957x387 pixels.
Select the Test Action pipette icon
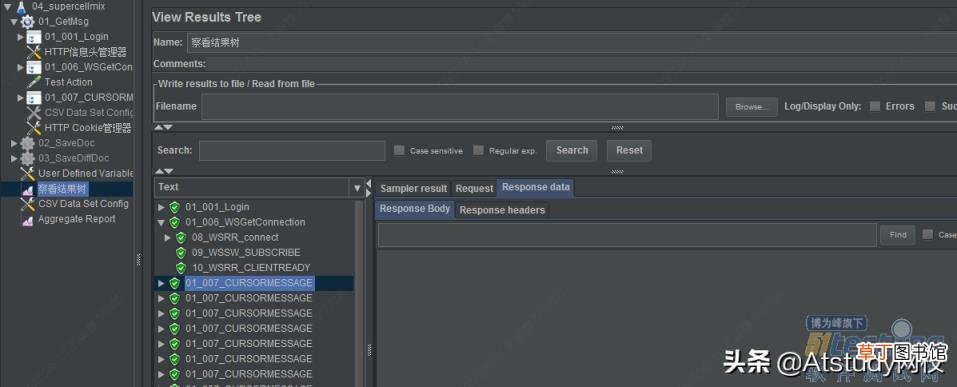(34, 82)
